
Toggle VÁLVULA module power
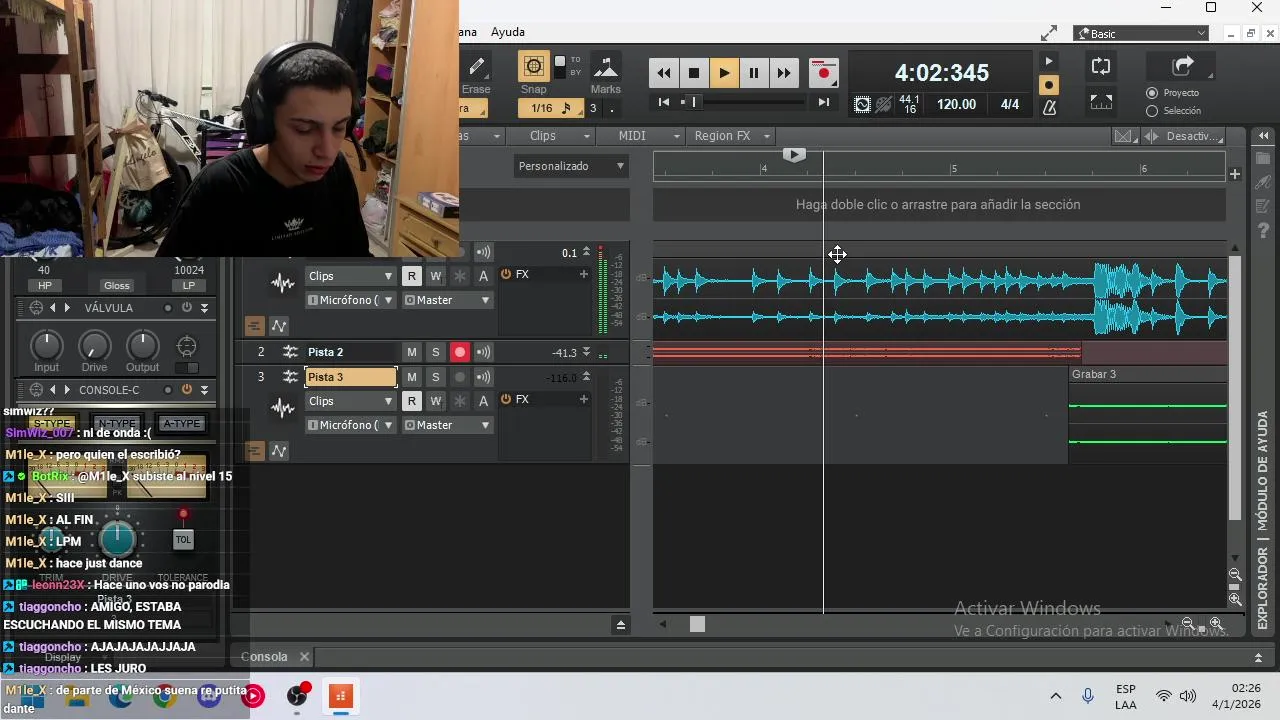187,308
